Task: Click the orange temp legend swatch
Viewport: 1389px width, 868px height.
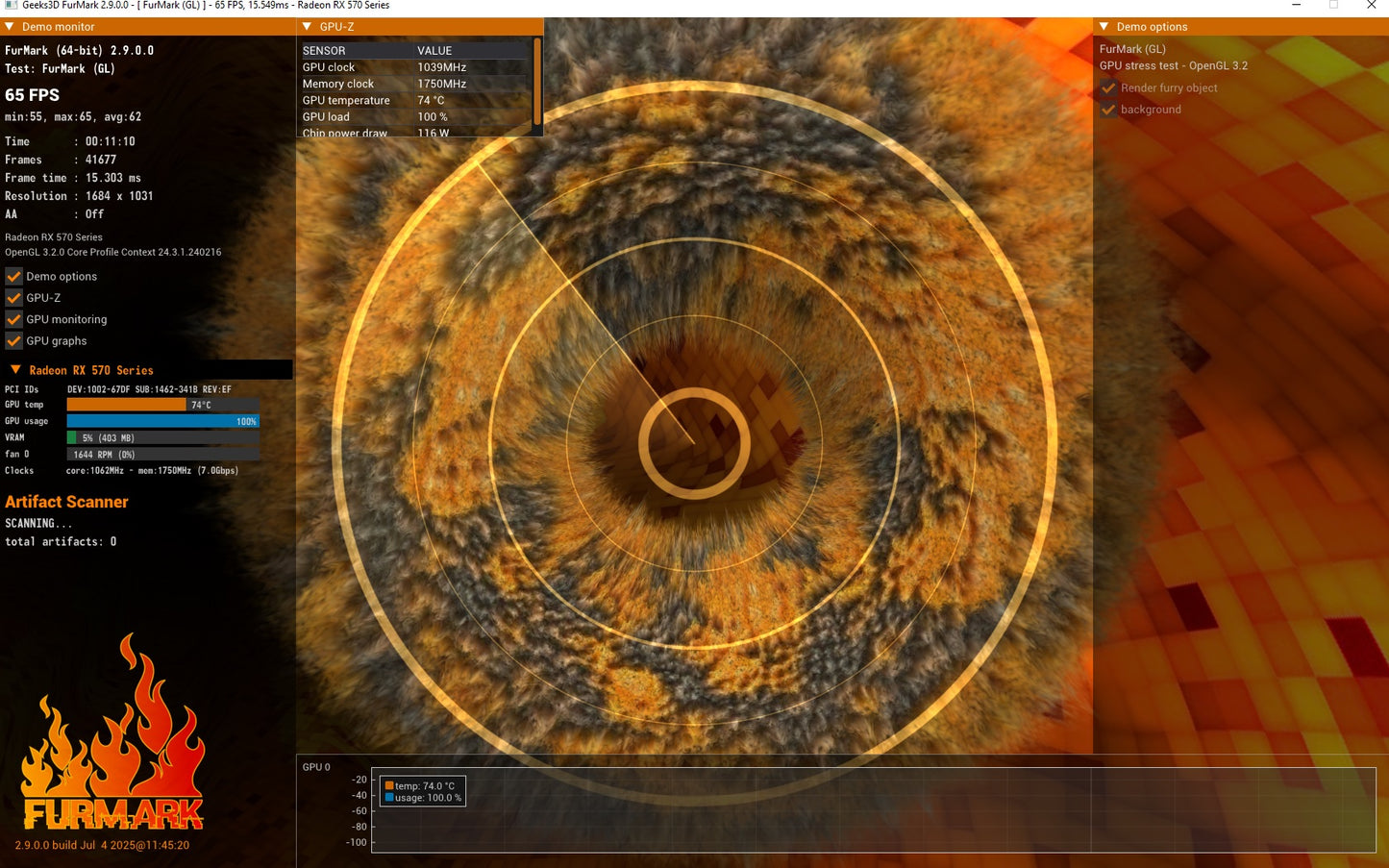Action: (389, 786)
